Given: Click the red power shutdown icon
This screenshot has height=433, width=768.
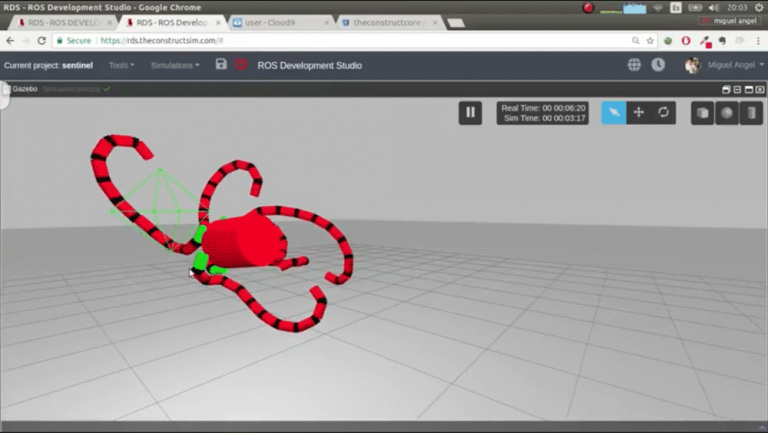Looking at the screenshot, I should (241, 64).
